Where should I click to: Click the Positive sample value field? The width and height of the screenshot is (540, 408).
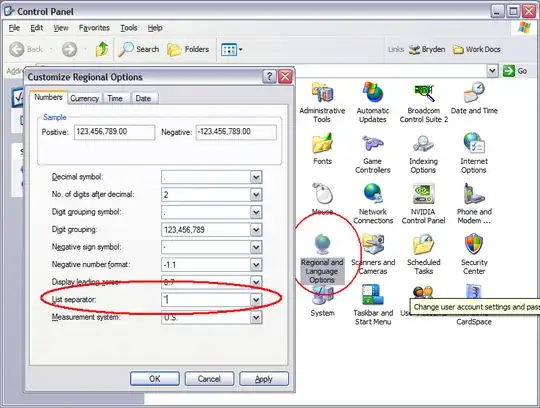pos(114,132)
